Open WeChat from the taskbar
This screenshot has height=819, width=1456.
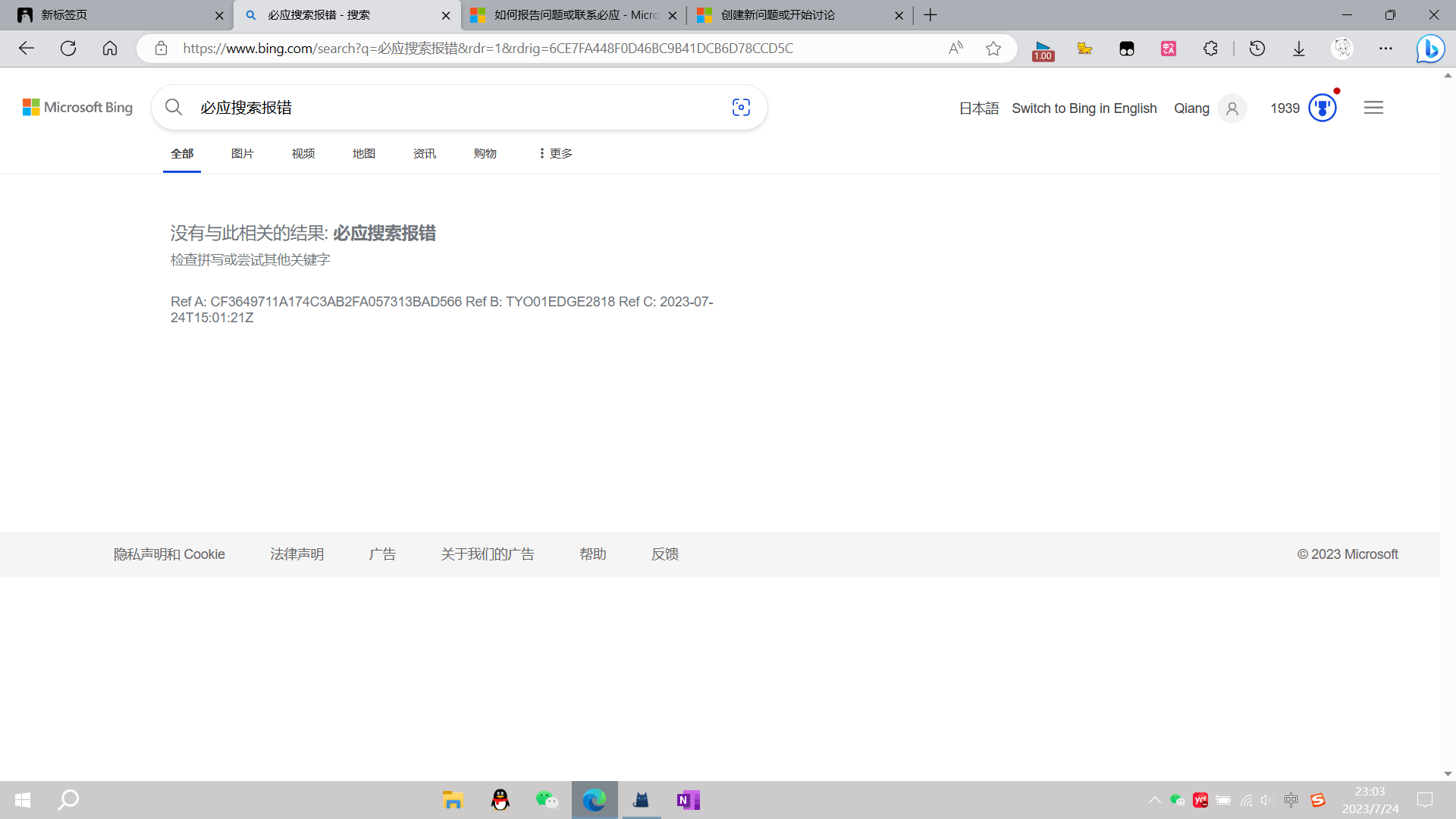547,800
